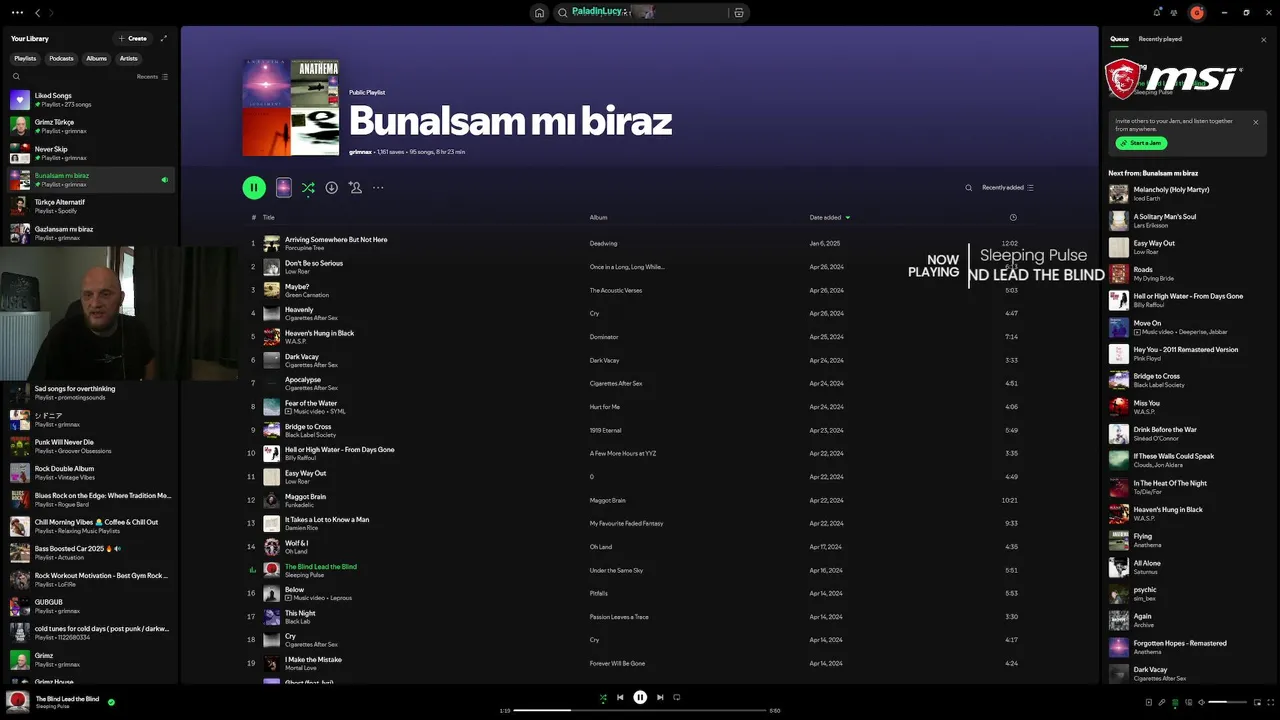Show lyrics with microphone icon
The image size is (1280, 720).
[x=1162, y=702]
